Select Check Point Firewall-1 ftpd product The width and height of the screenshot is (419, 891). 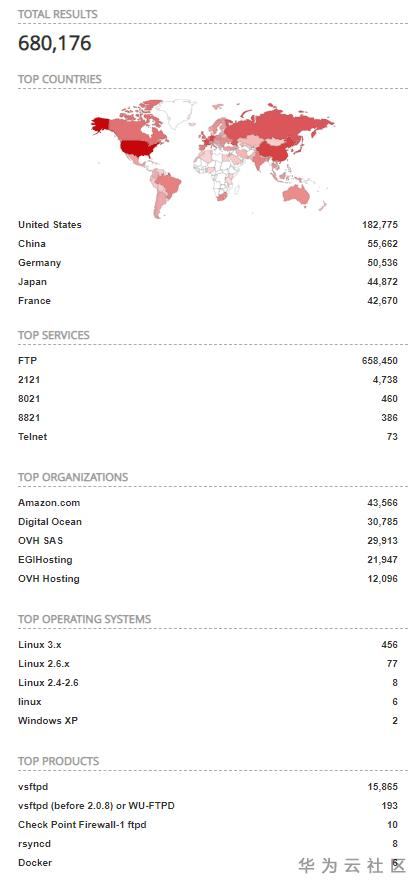click(x=82, y=825)
